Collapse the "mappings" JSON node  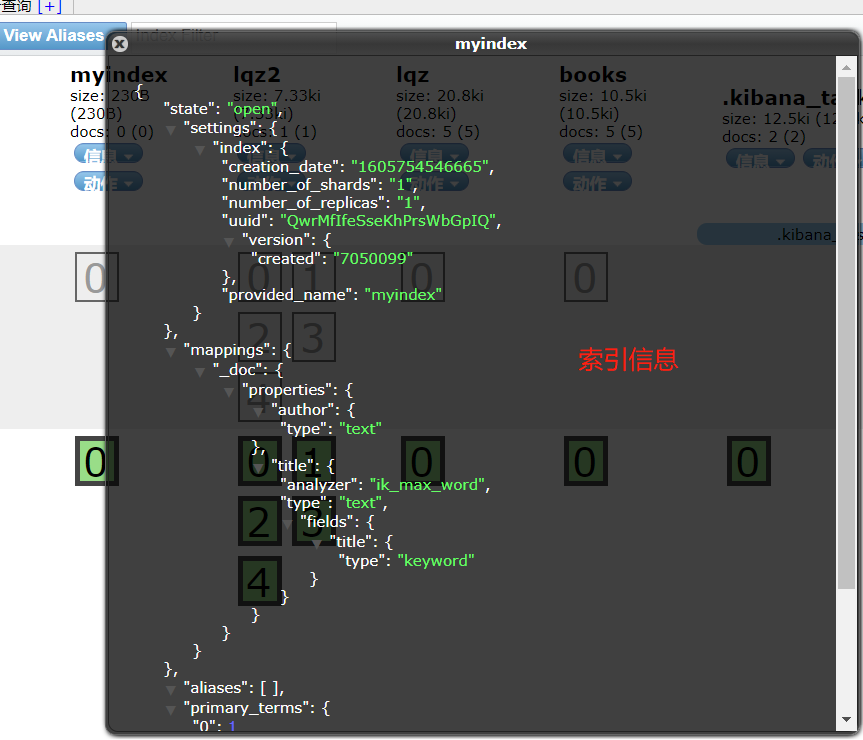click(171, 353)
